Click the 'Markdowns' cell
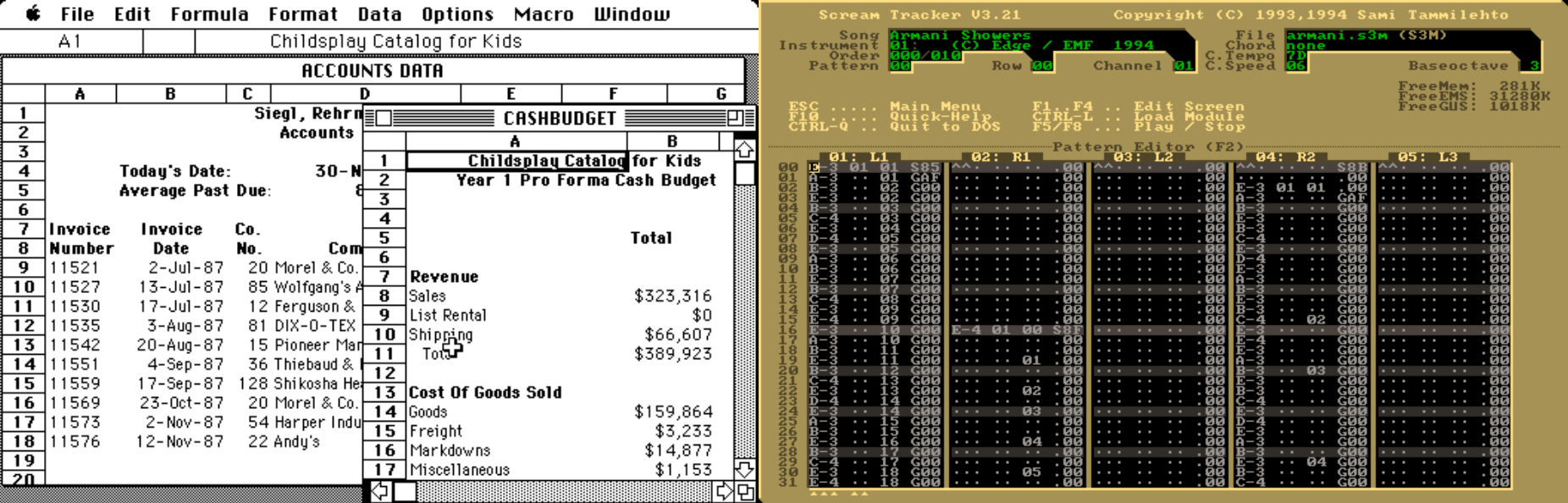 [450, 450]
